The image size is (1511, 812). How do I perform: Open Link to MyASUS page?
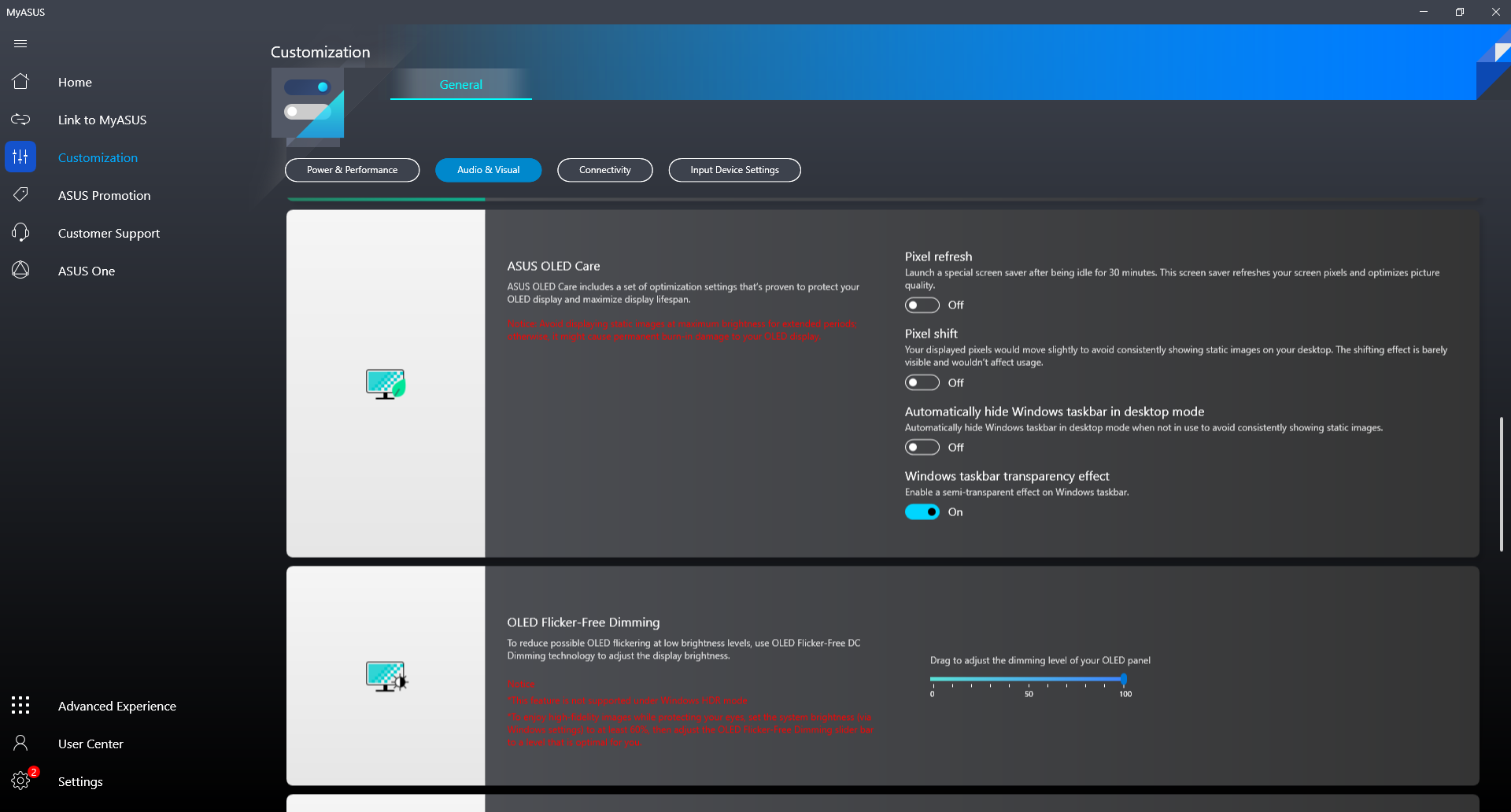click(x=102, y=120)
